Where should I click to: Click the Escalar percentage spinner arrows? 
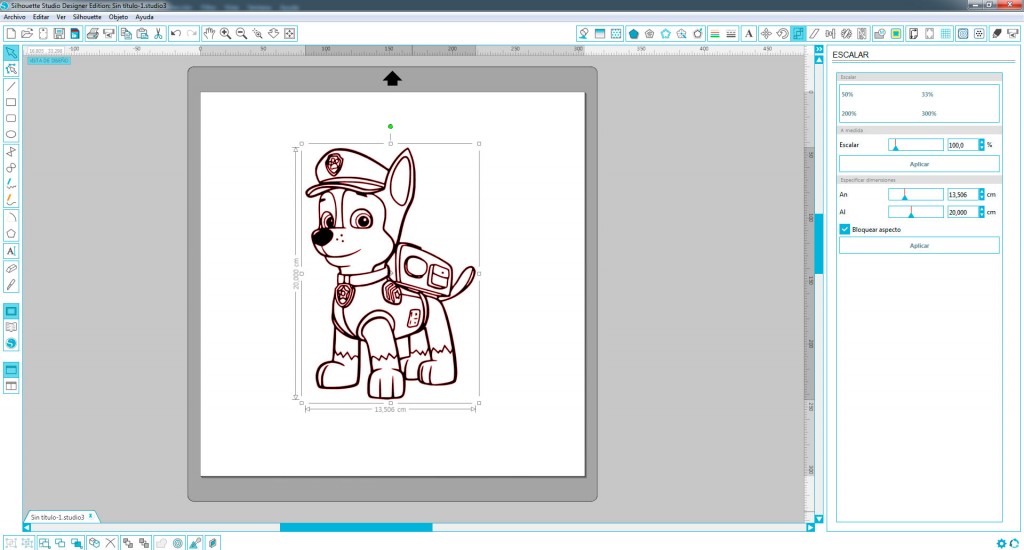coord(981,145)
